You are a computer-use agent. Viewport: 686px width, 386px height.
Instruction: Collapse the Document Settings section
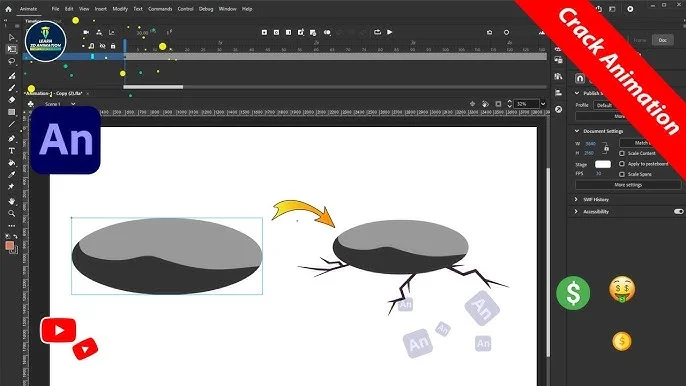(x=577, y=131)
